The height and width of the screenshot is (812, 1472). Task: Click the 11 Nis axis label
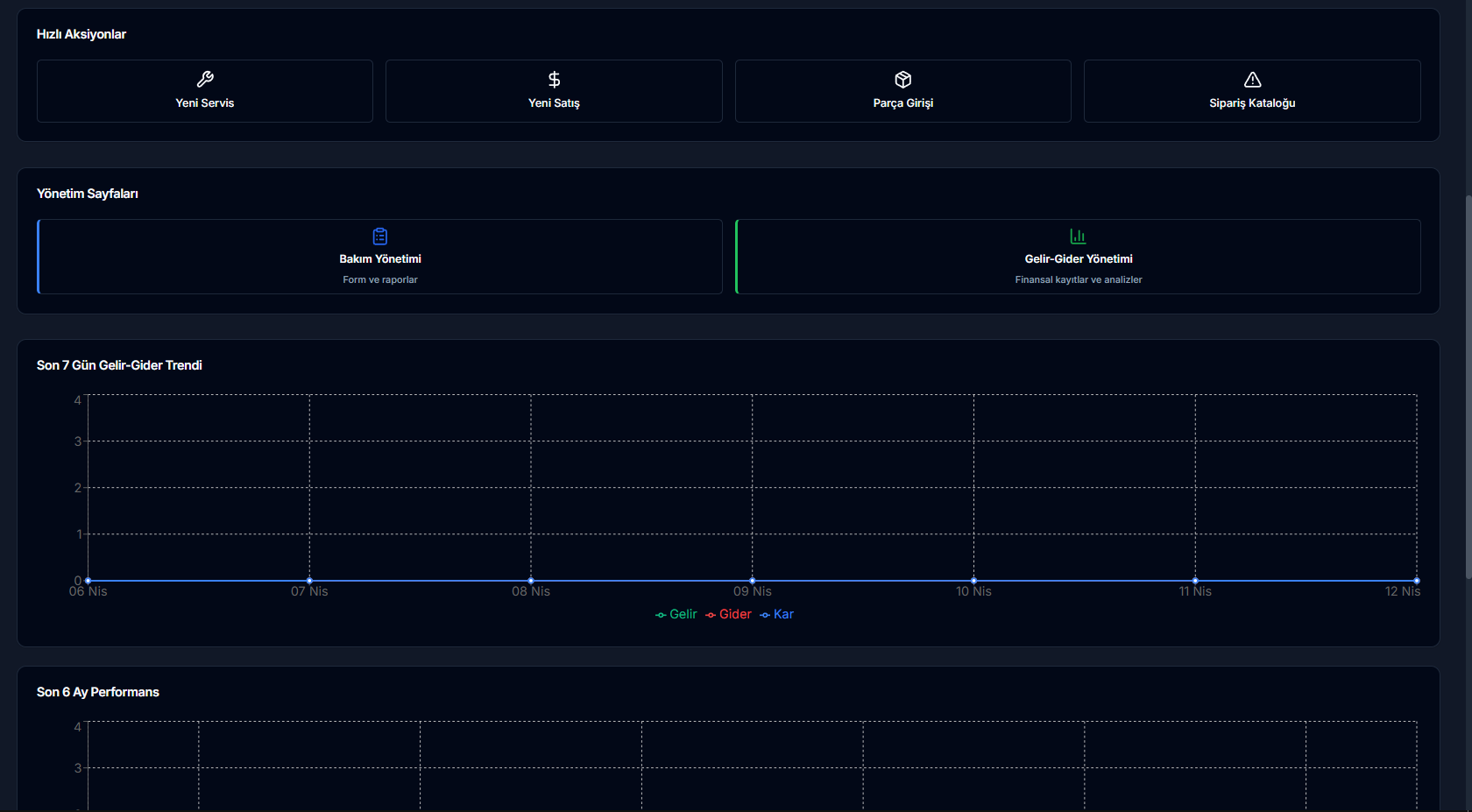[x=1195, y=591]
